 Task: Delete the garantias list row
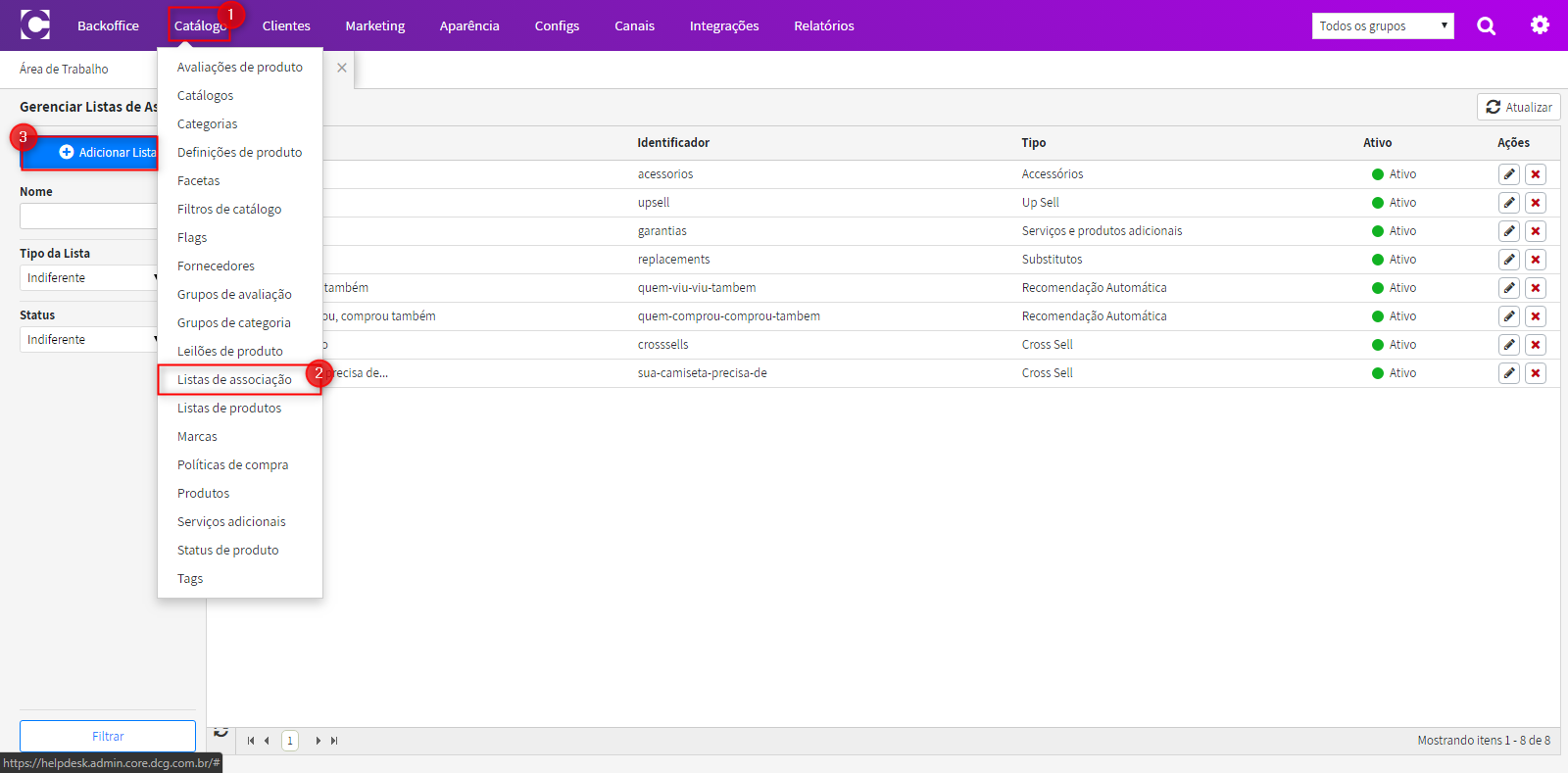1536,231
